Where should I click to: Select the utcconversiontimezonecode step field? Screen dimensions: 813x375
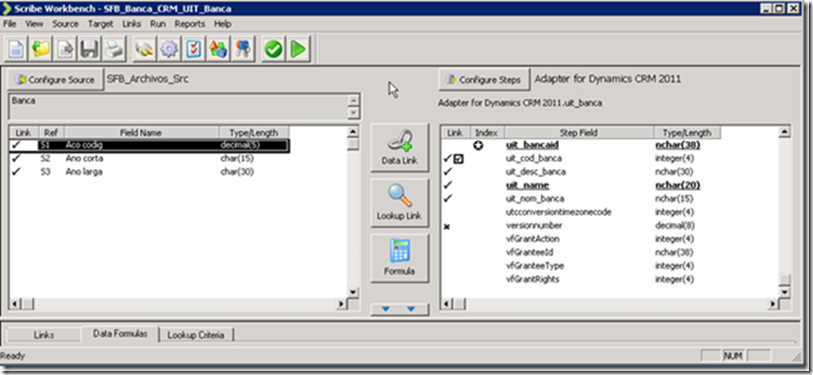pyautogui.click(x=558, y=212)
